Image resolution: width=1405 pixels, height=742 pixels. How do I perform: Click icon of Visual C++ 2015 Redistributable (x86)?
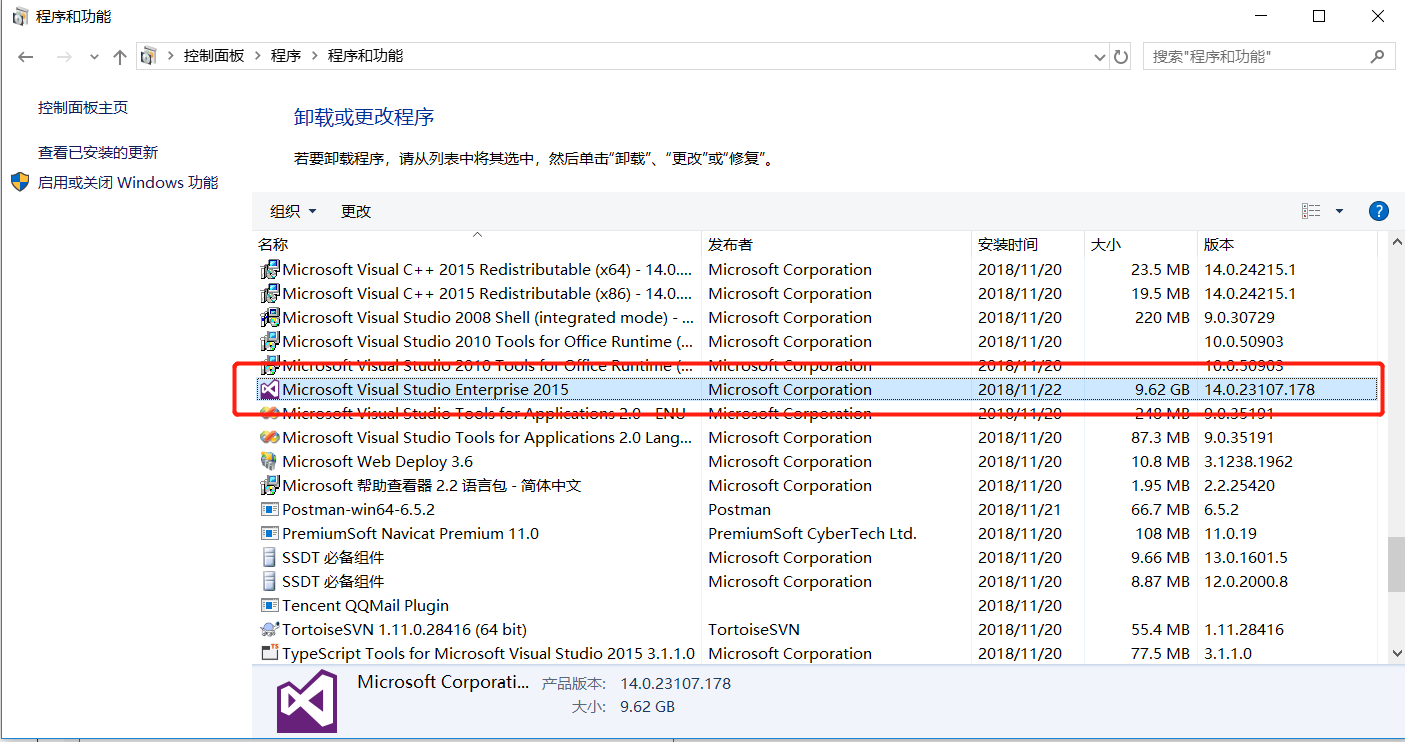coord(270,293)
